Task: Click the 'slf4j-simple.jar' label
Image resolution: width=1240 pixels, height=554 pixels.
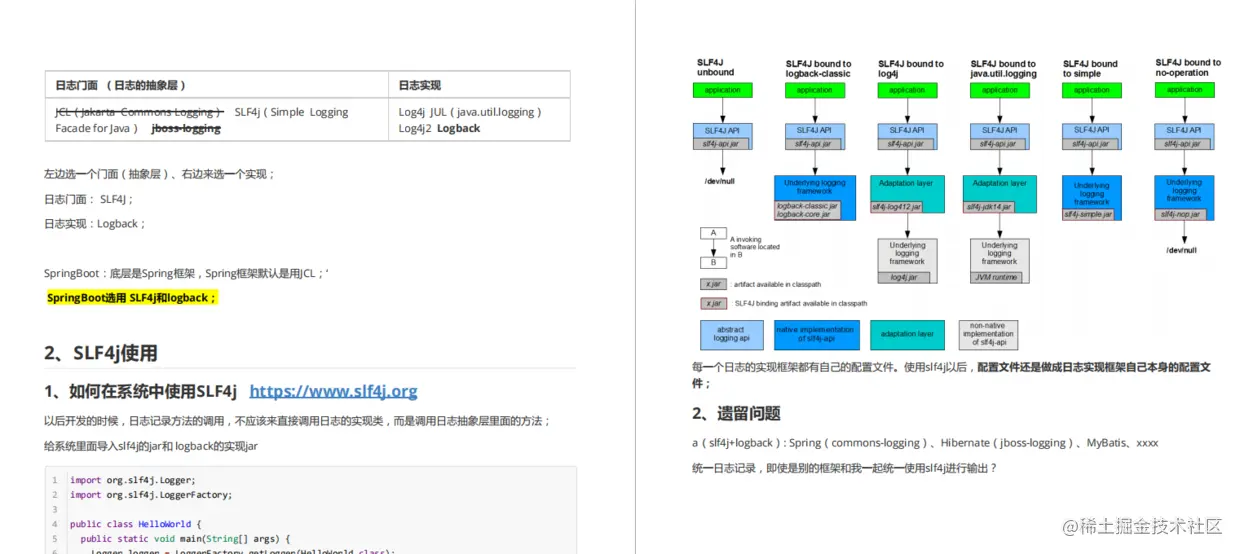Action: tap(1088, 214)
